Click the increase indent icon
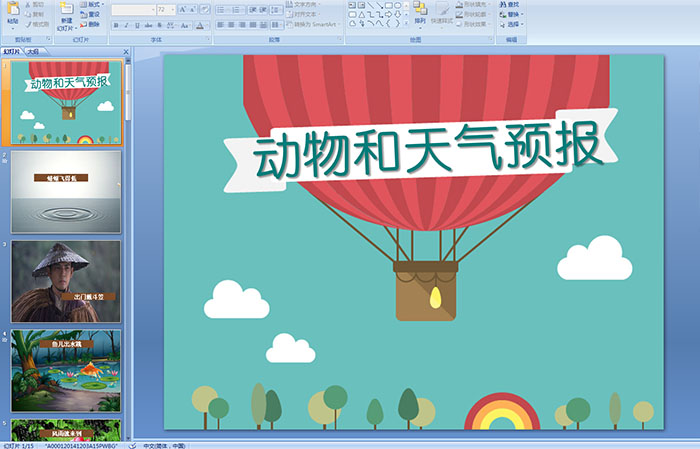Image resolution: width=700 pixels, height=449 pixels. tap(263, 10)
